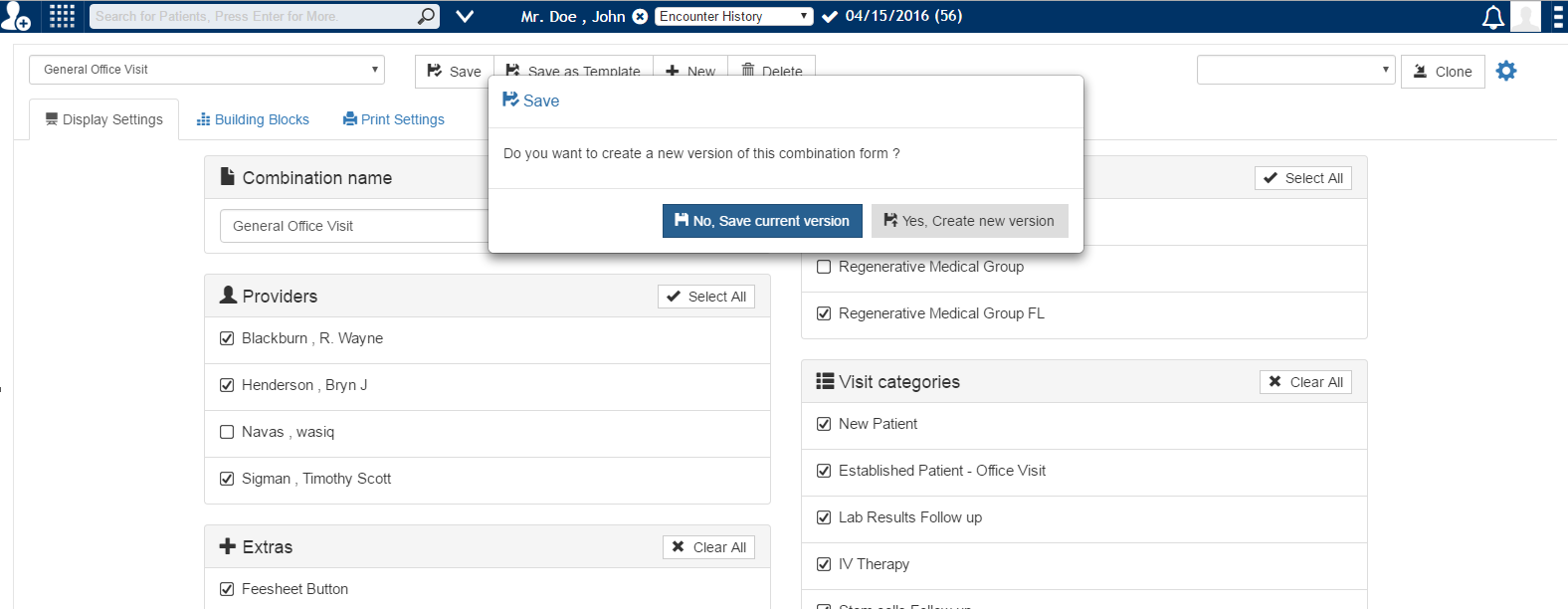
Task: Click No, Save current version button
Action: (762, 221)
